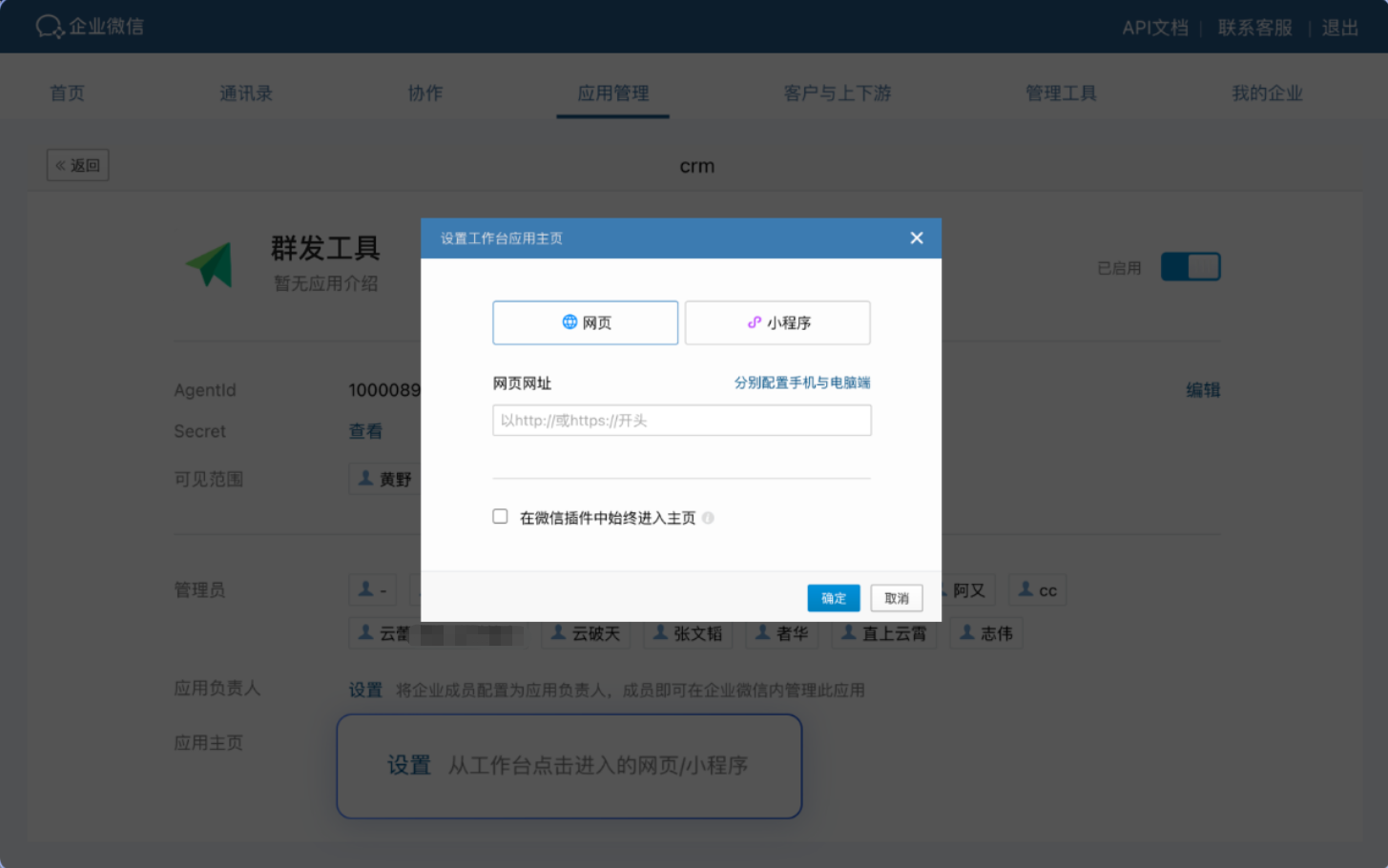Click the 阿又 administrator tag
The height and width of the screenshot is (868, 1388).
(x=967, y=590)
